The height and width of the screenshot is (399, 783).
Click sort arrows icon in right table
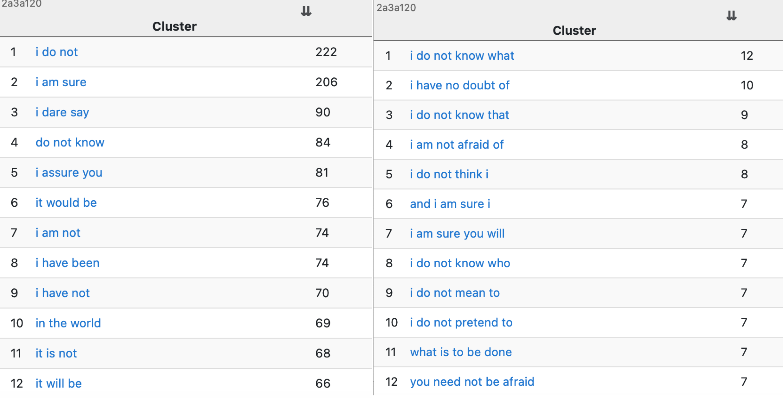tap(731, 15)
